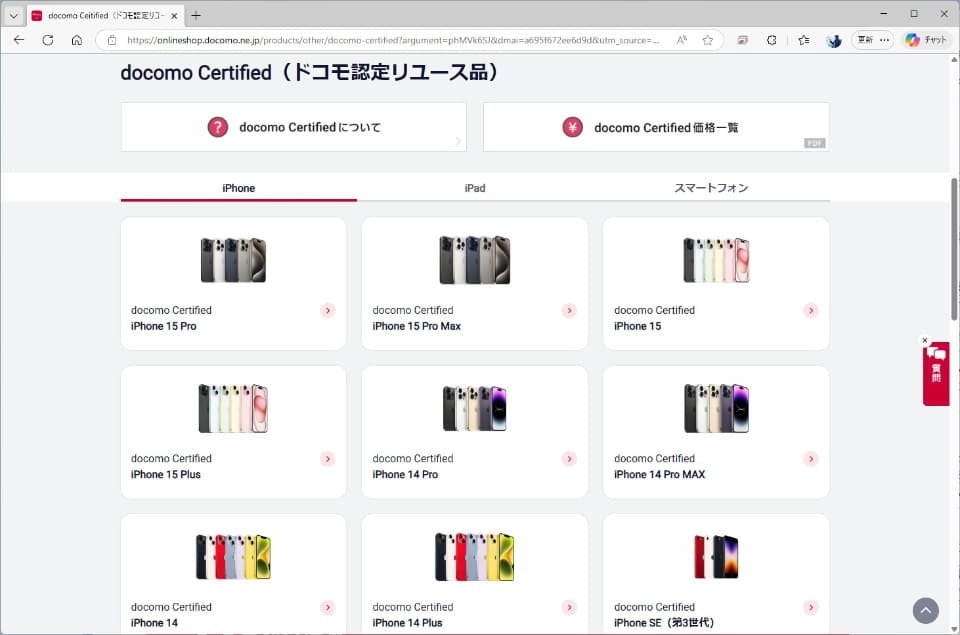
Task: Open the Copilot chat button
Action: 926,40
